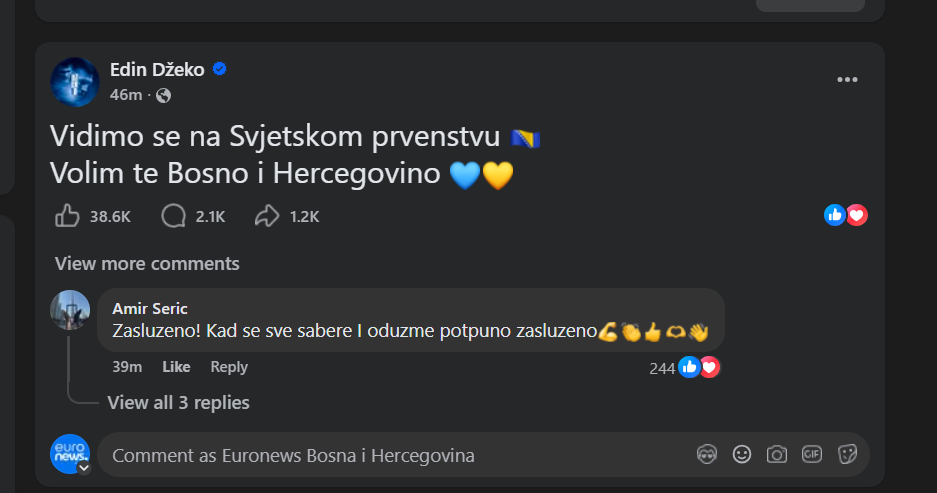Open Edin Džeko's profile picture
Viewport: 937px width, 493px height.
click(75, 82)
